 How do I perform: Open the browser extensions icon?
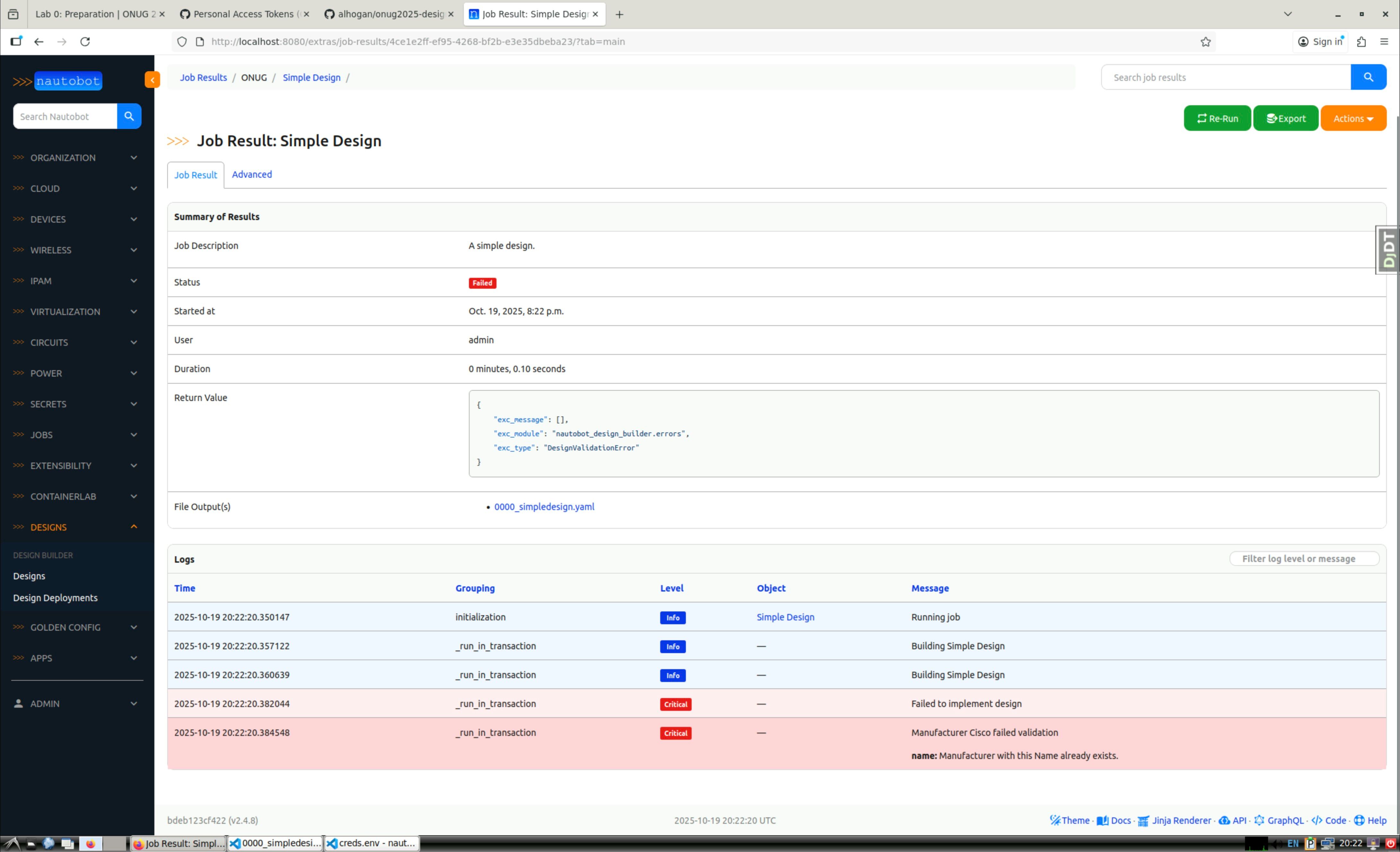click(1361, 41)
